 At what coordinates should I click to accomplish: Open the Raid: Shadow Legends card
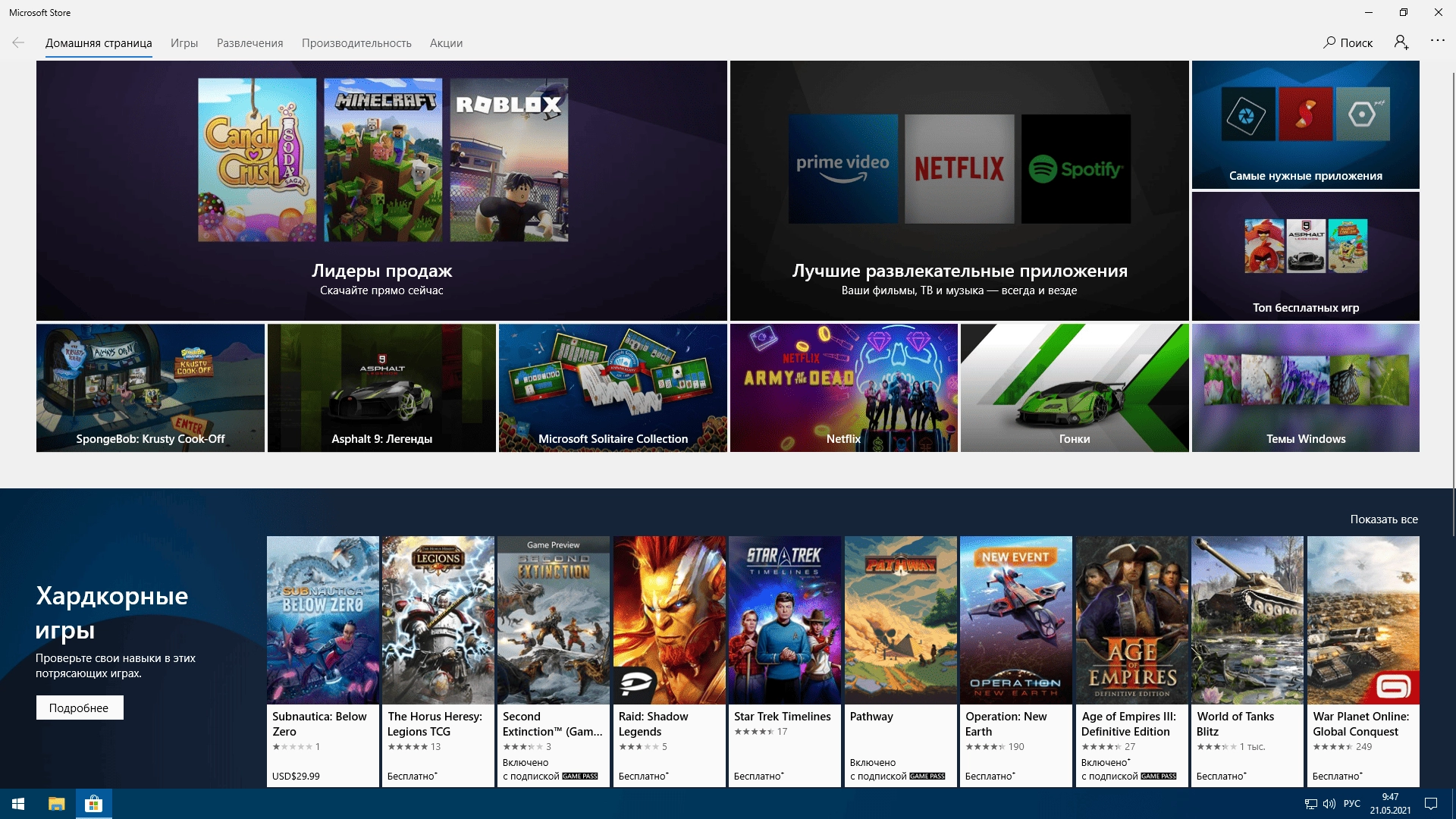[x=670, y=661]
